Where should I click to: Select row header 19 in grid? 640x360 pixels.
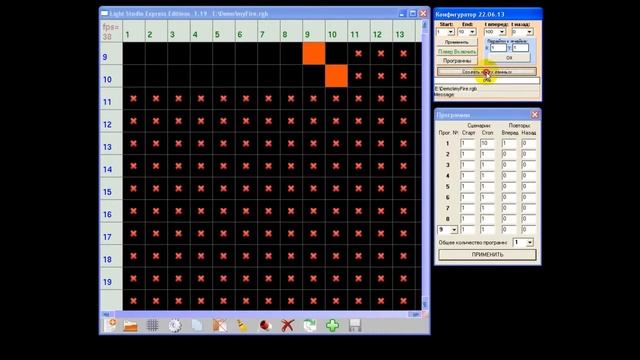(x=111, y=278)
